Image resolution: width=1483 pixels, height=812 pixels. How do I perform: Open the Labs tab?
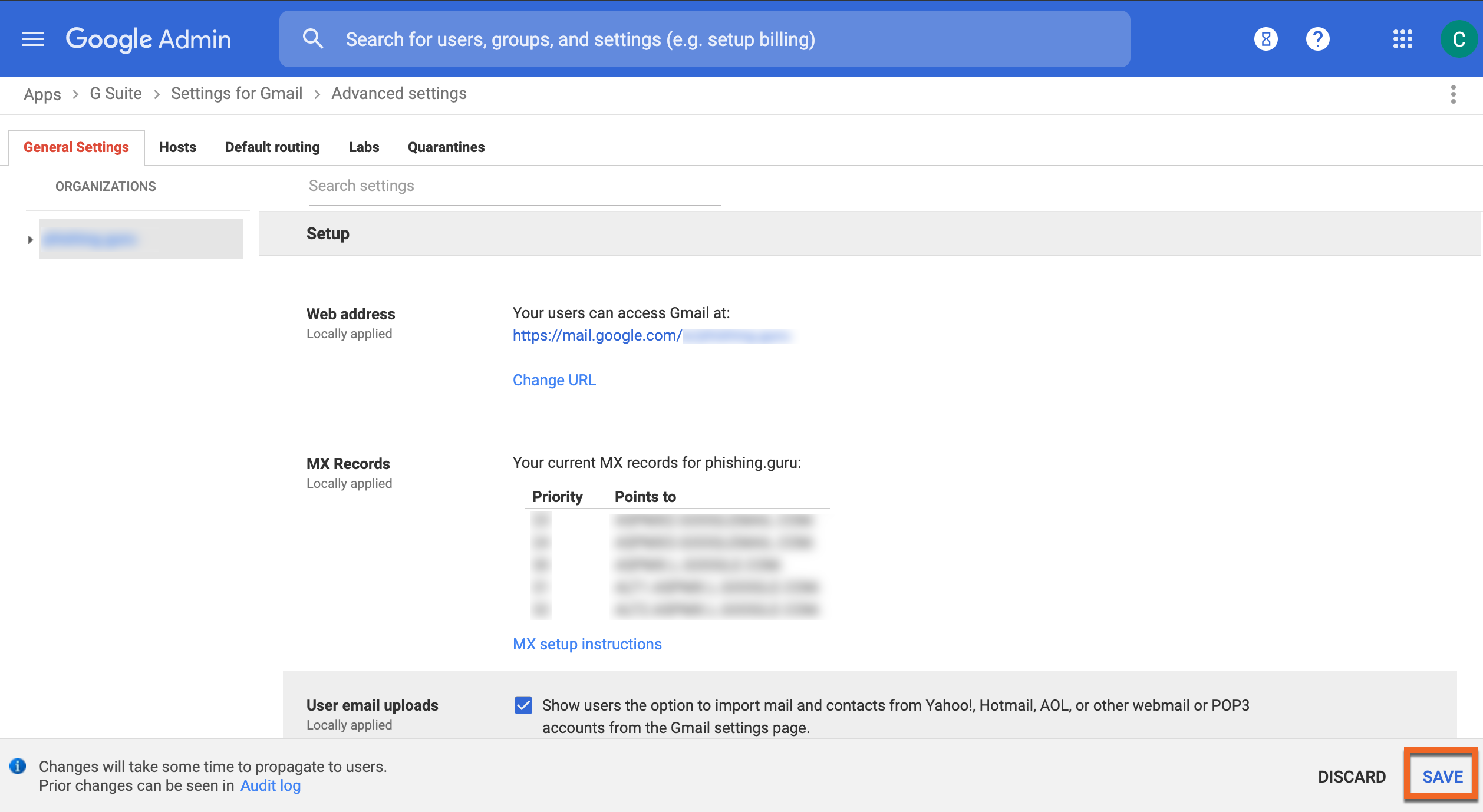point(364,147)
